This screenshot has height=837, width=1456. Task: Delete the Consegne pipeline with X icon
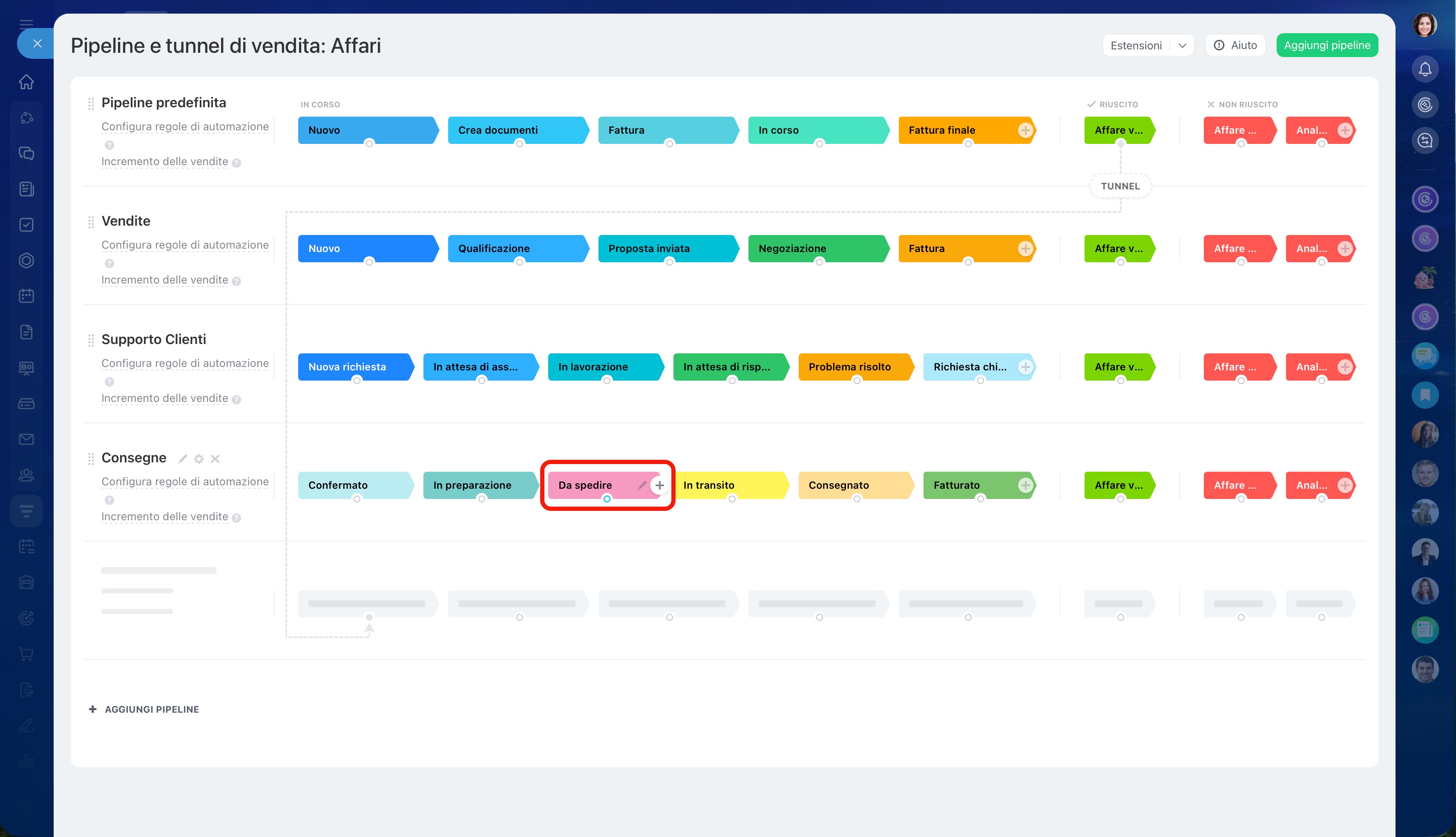click(215, 459)
